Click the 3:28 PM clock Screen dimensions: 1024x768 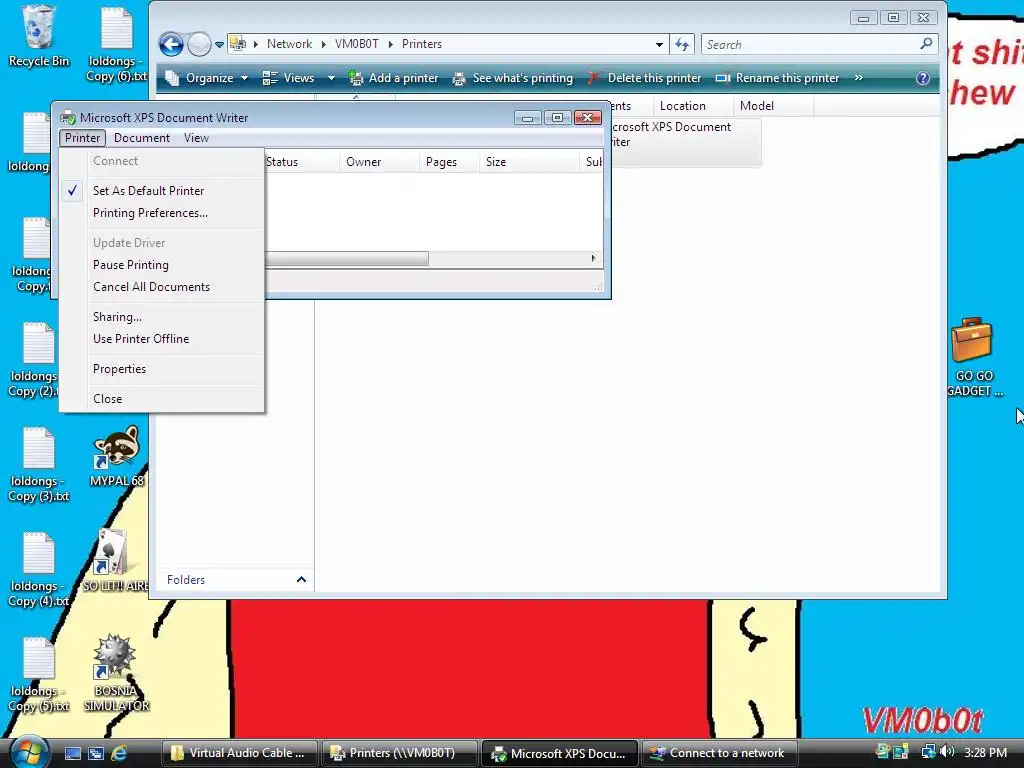pos(985,753)
